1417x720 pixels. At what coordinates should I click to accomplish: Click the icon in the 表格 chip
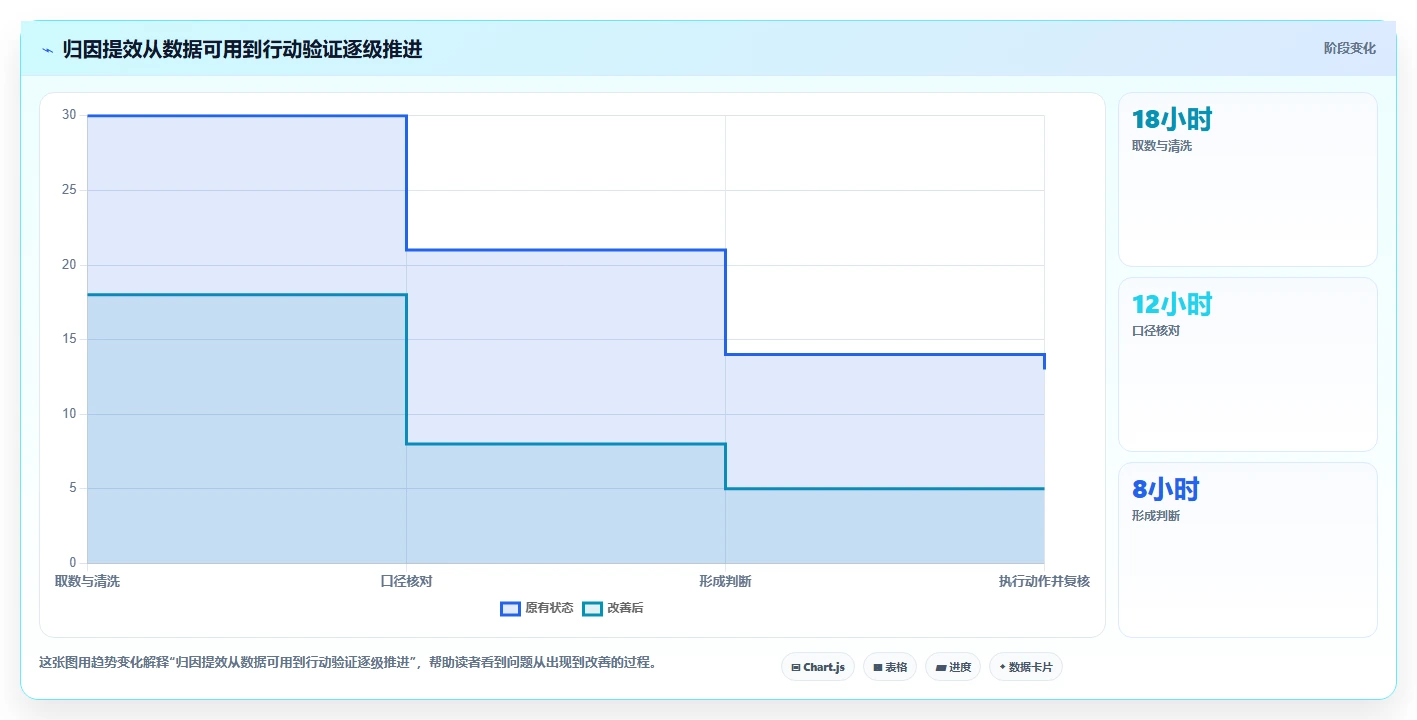pos(878,667)
